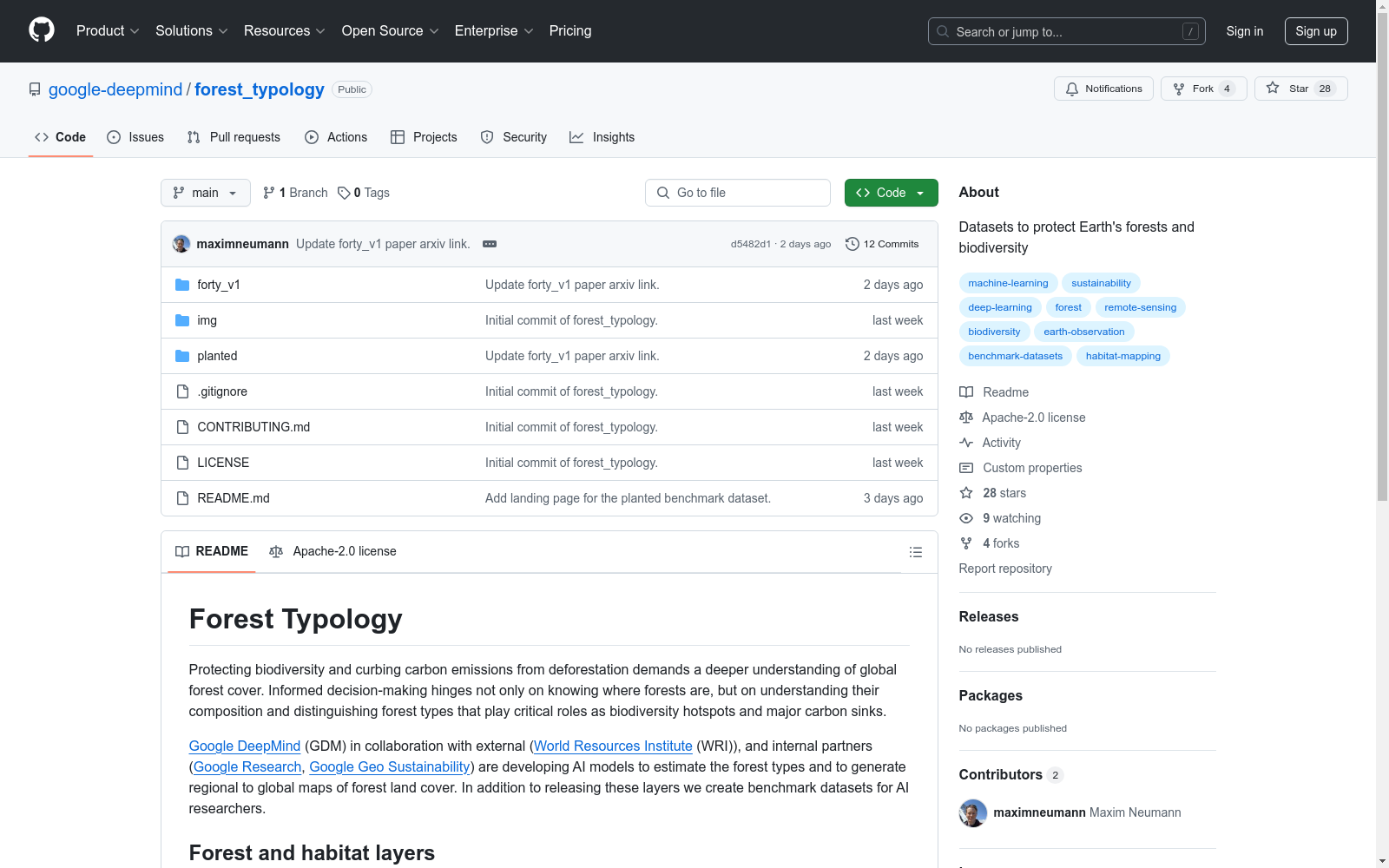Click the star icon beside 28 stars
This screenshot has height=868, width=1389.
click(x=966, y=493)
